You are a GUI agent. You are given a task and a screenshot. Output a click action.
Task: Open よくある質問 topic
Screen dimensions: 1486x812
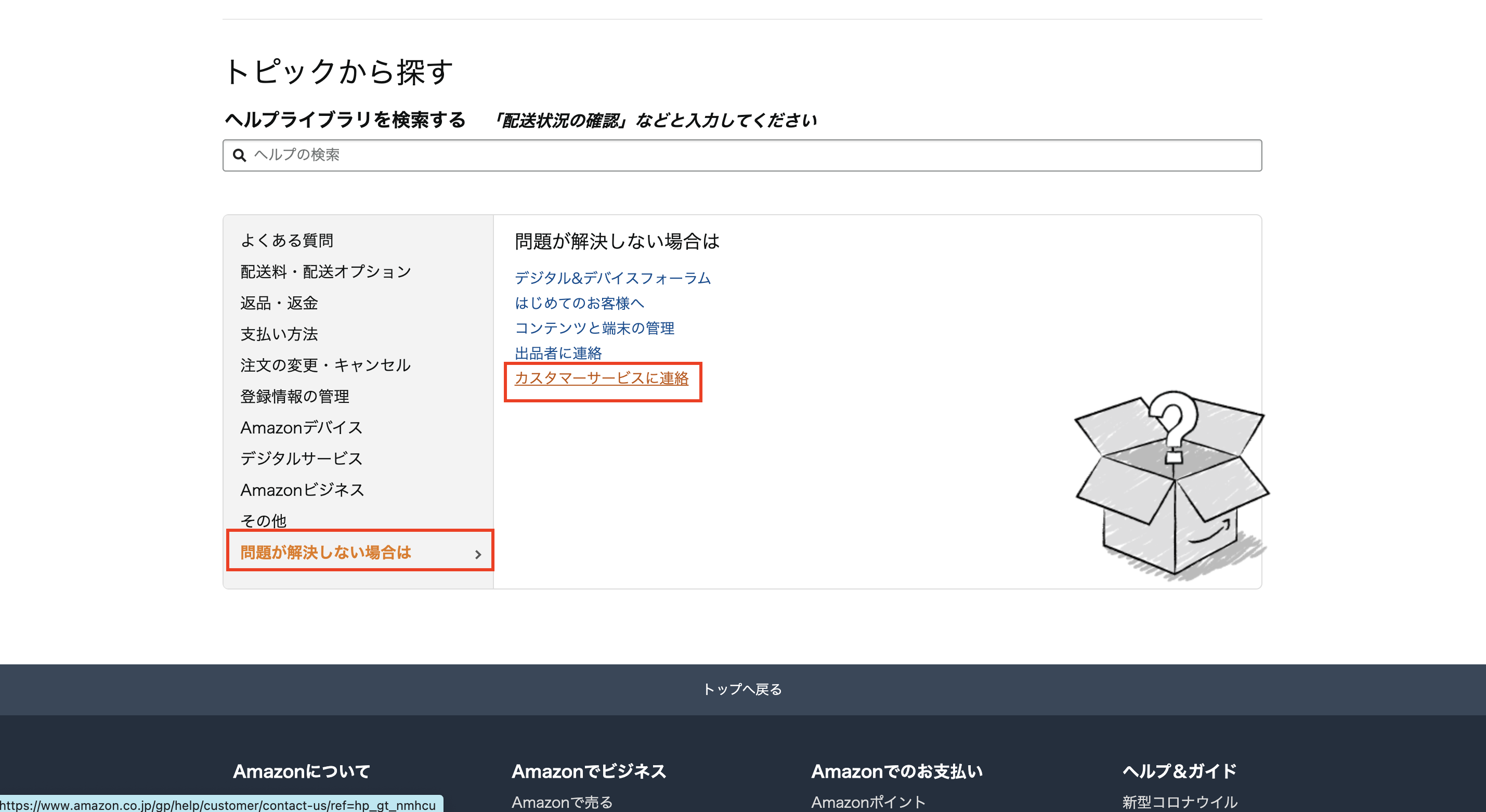[x=286, y=241]
